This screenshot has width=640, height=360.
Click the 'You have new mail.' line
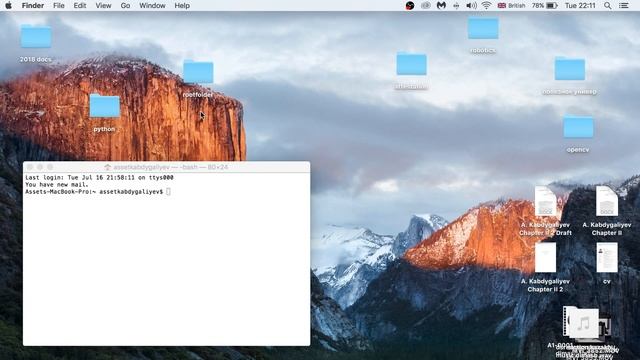pos(57,184)
